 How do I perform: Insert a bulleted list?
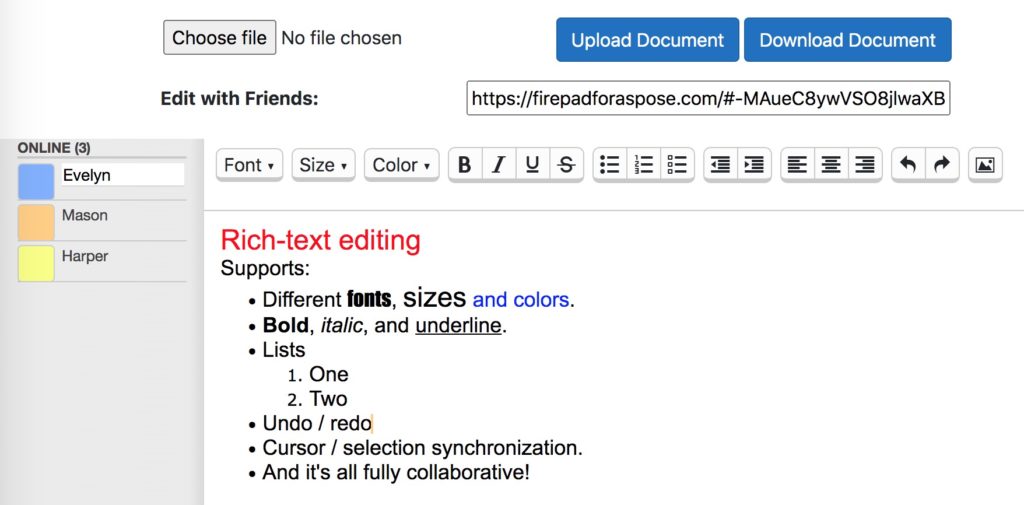click(x=610, y=165)
